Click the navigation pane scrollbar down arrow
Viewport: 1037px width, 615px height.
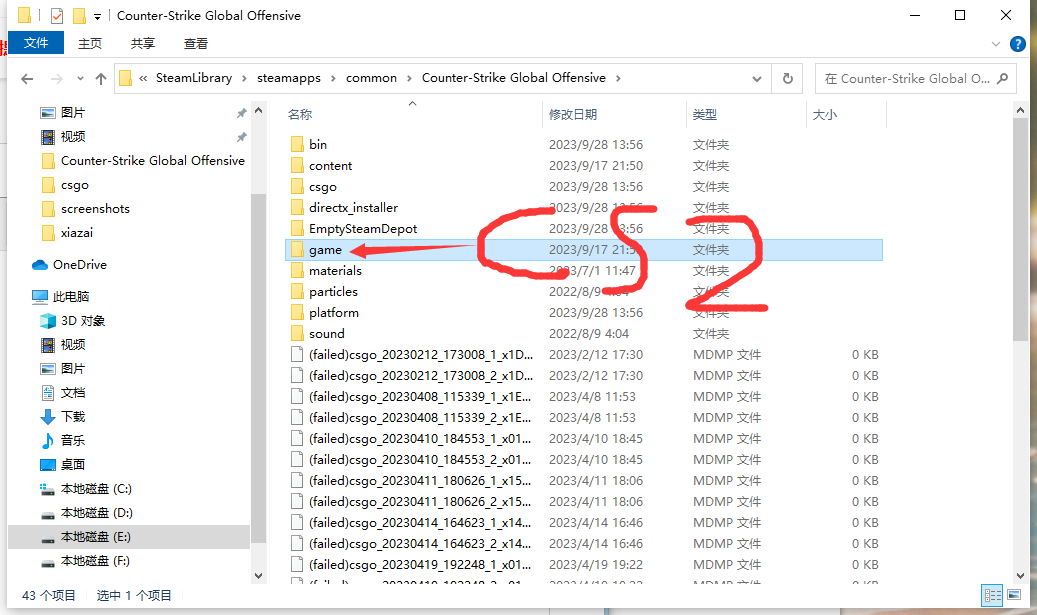pyautogui.click(x=259, y=576)
